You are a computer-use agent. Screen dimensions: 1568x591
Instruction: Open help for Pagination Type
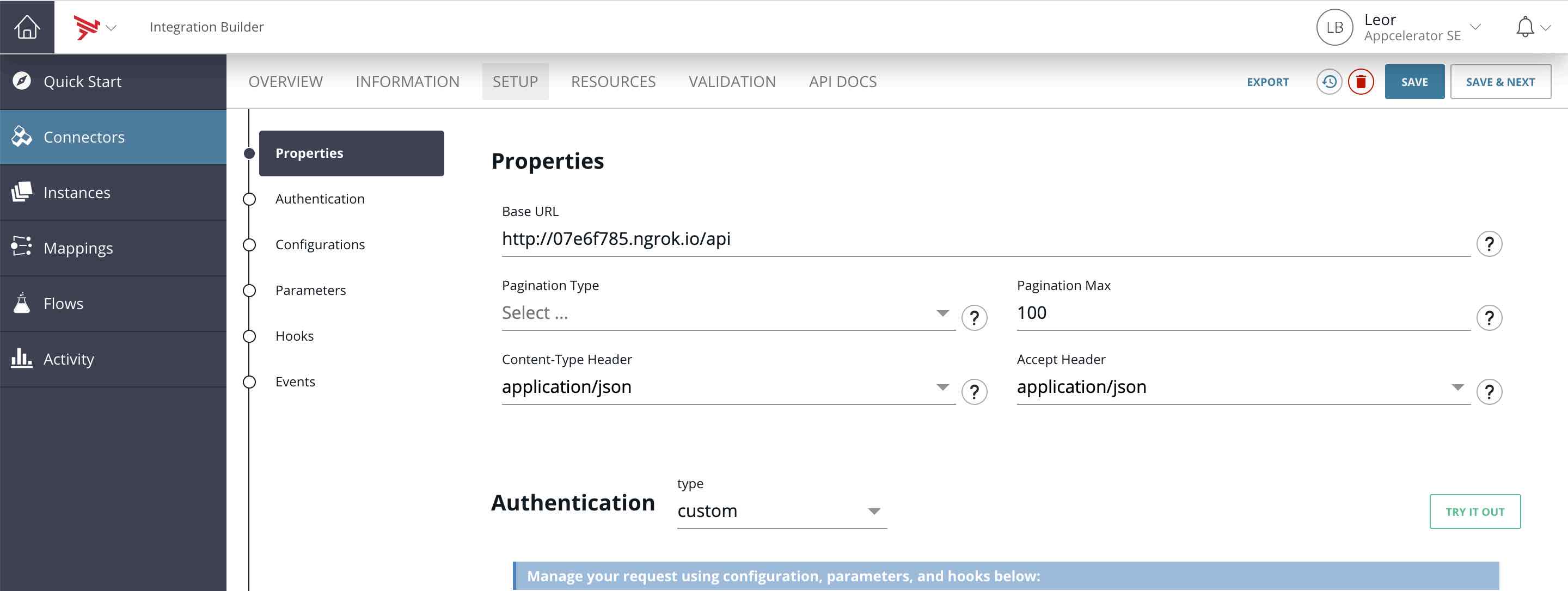(x=974, y=318)
